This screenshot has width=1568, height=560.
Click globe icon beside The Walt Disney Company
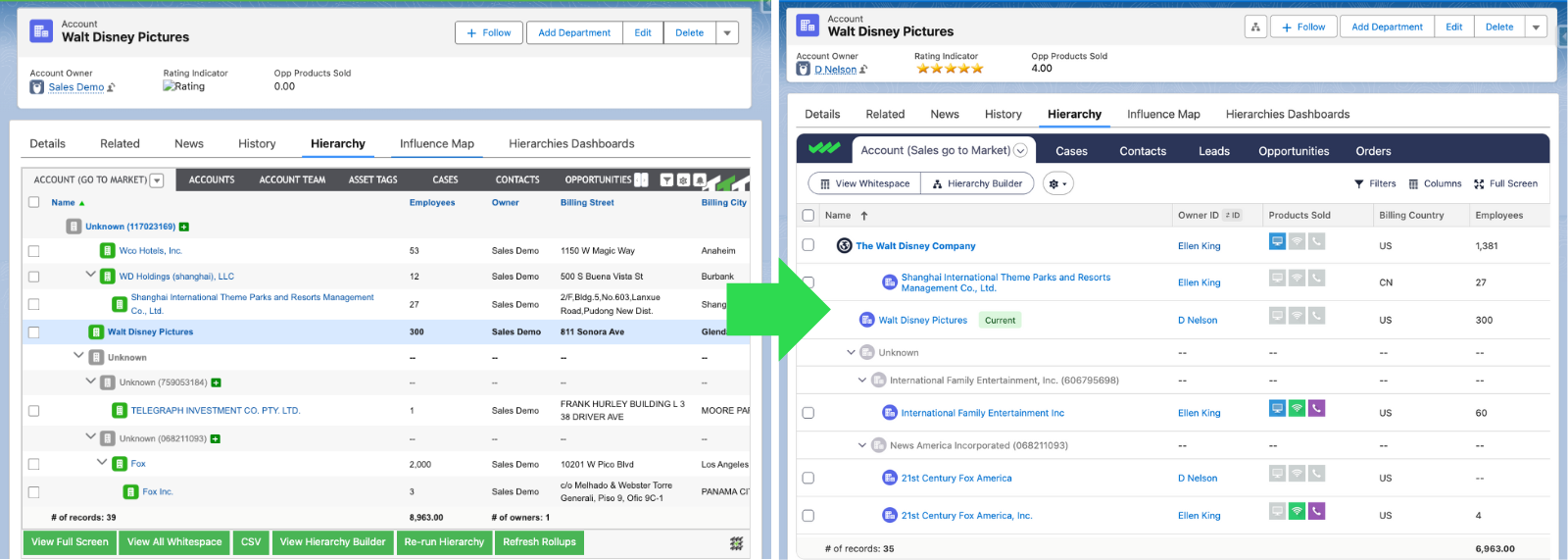pyautogui.click(x=844, y=245)
